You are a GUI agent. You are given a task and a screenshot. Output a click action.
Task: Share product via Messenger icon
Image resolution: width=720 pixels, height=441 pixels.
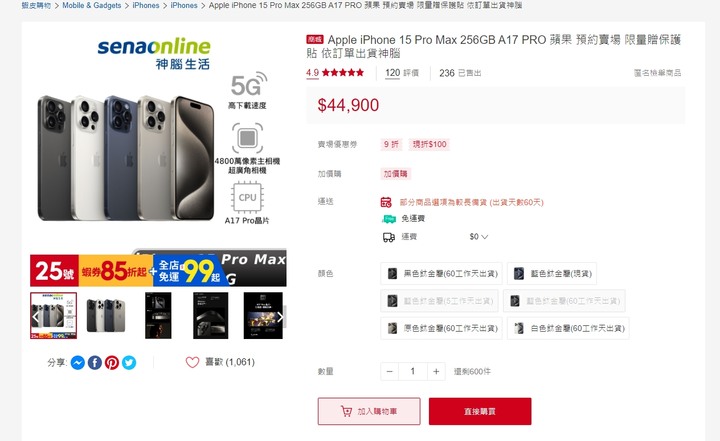78,363
